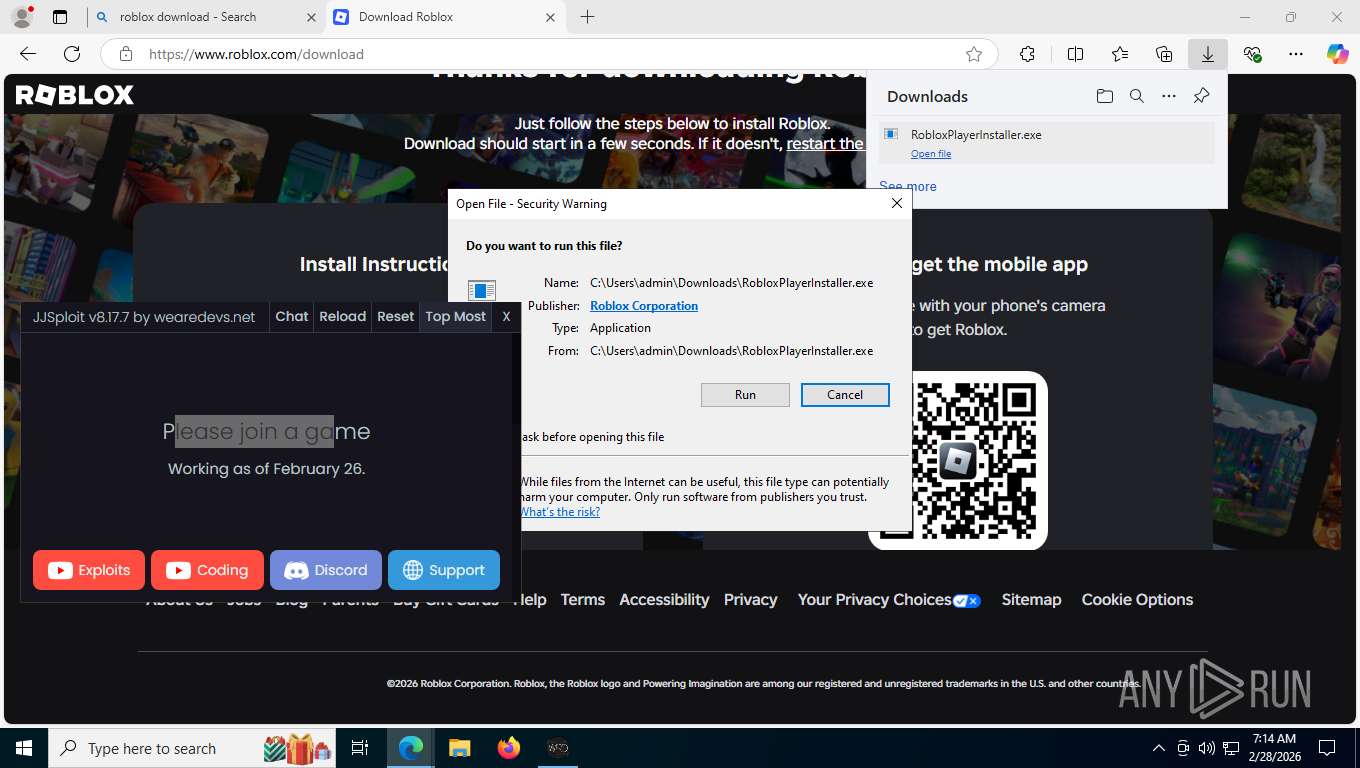The width and height of the screenshot is (1360, 768).
Task: Open Accessibility footer link
Action: [x=664, y=600]
